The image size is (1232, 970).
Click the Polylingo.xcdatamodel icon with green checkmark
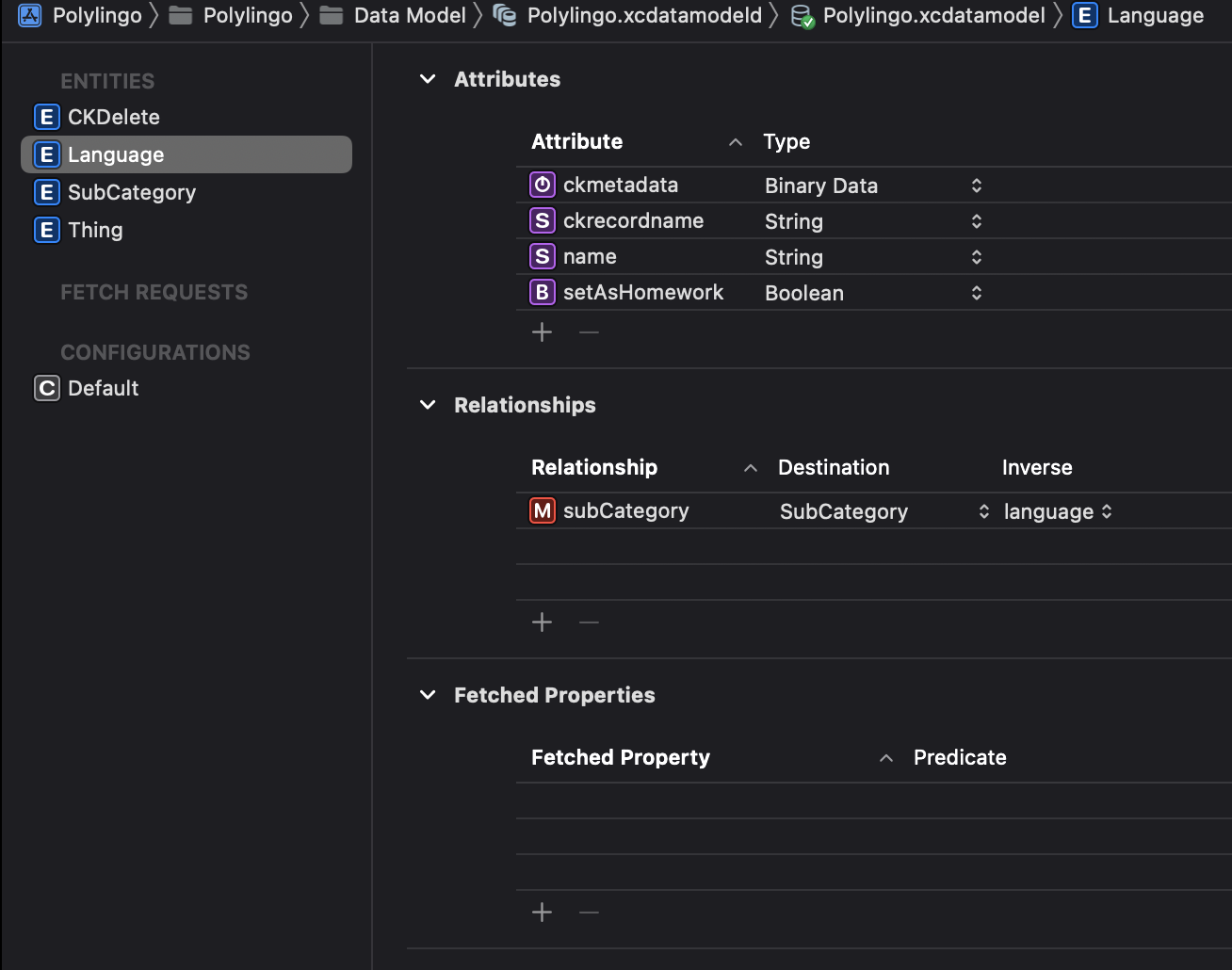click(802, 16)
